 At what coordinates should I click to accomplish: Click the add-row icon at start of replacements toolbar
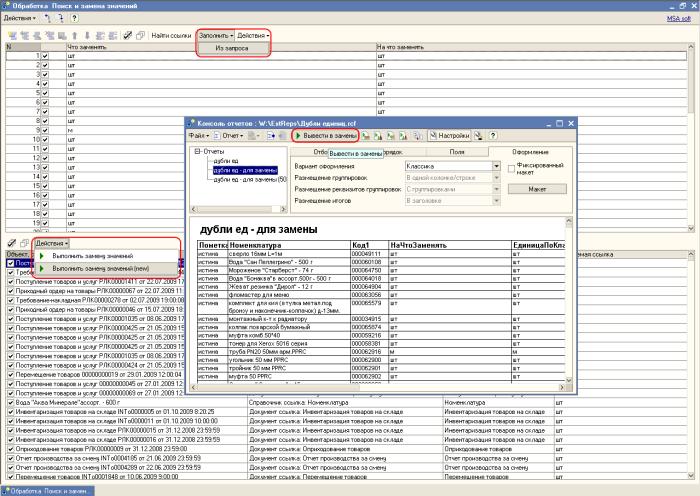(x=12, y=35)
